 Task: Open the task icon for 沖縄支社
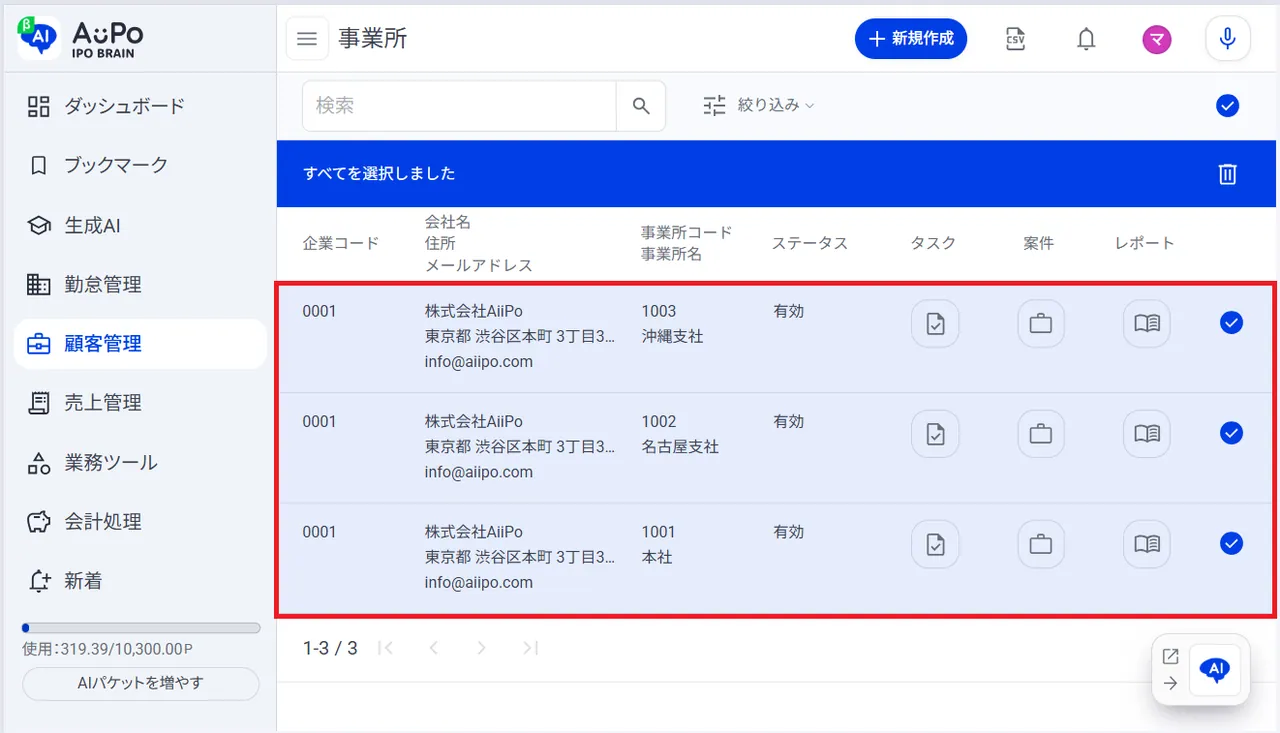click(935, 324)
